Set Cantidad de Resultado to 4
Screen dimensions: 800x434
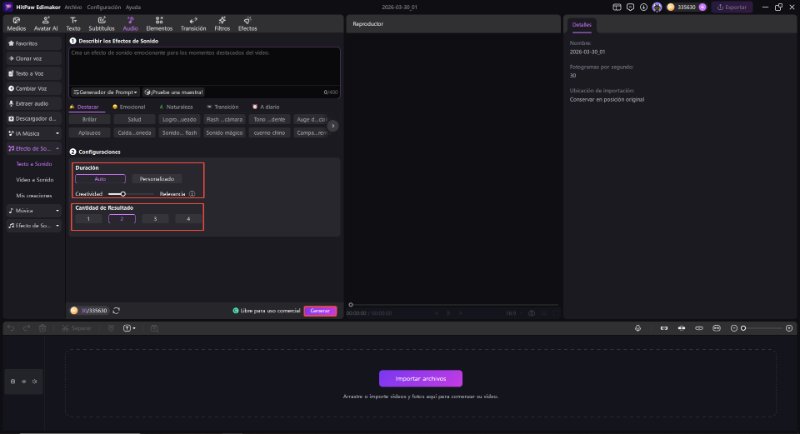pos(188,219)
